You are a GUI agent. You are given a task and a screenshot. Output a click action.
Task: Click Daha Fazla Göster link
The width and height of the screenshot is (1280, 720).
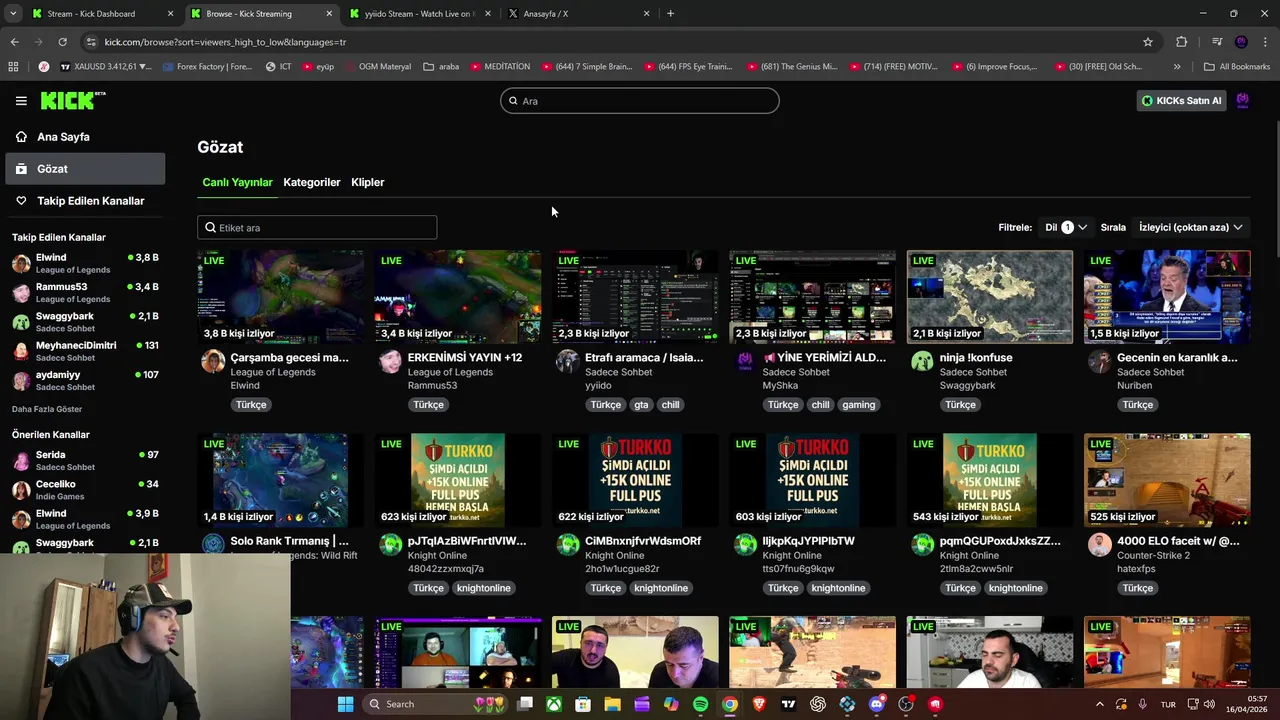pyautogui.click(x=47, y=409)
